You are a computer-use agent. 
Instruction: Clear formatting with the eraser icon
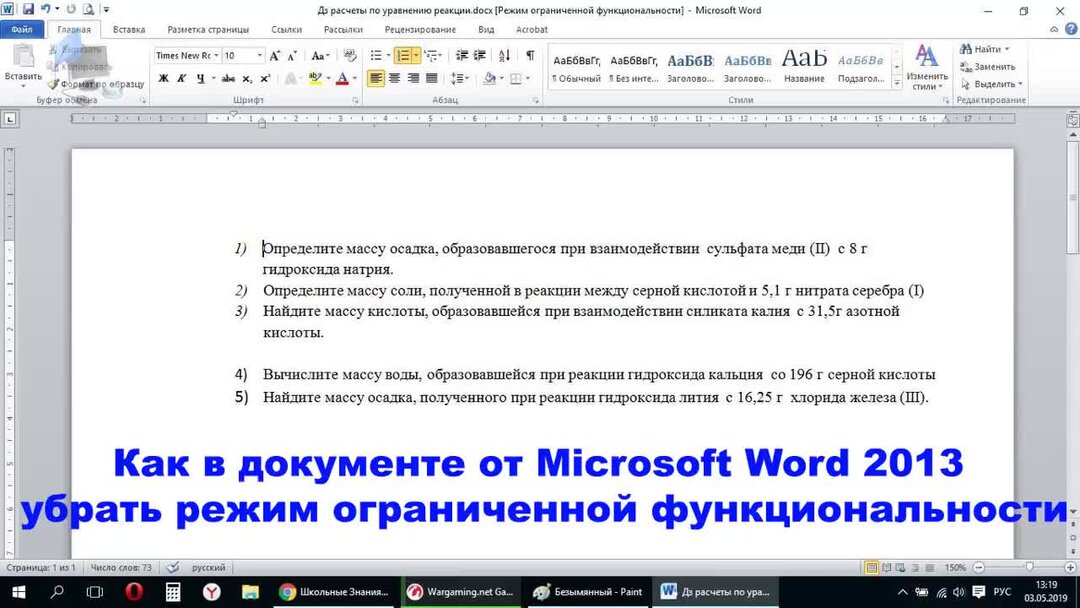click(x=350, y=56)
